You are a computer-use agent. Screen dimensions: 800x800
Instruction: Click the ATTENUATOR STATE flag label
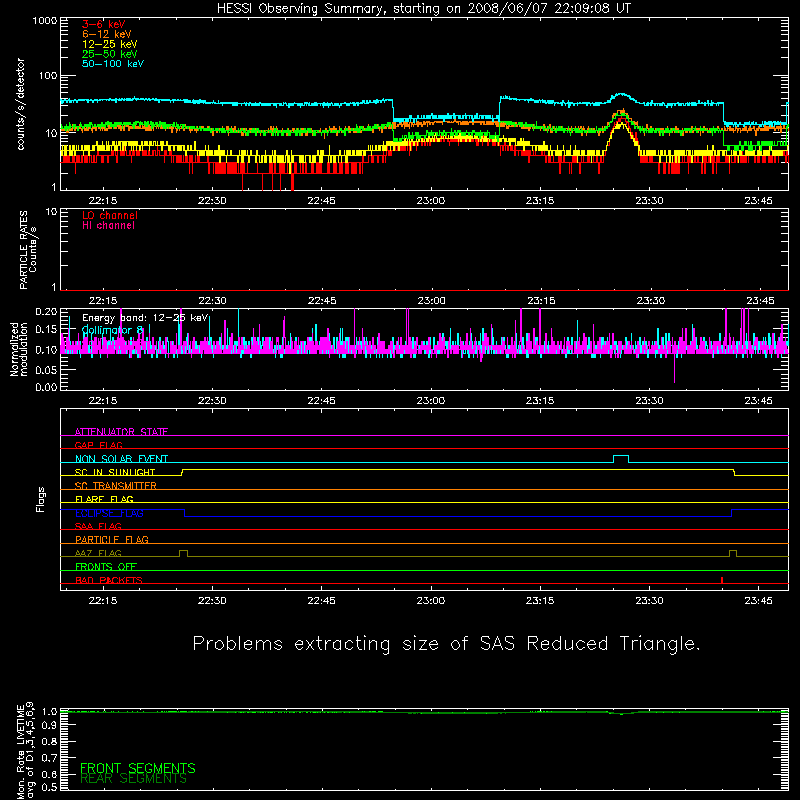tap(121, 432)
